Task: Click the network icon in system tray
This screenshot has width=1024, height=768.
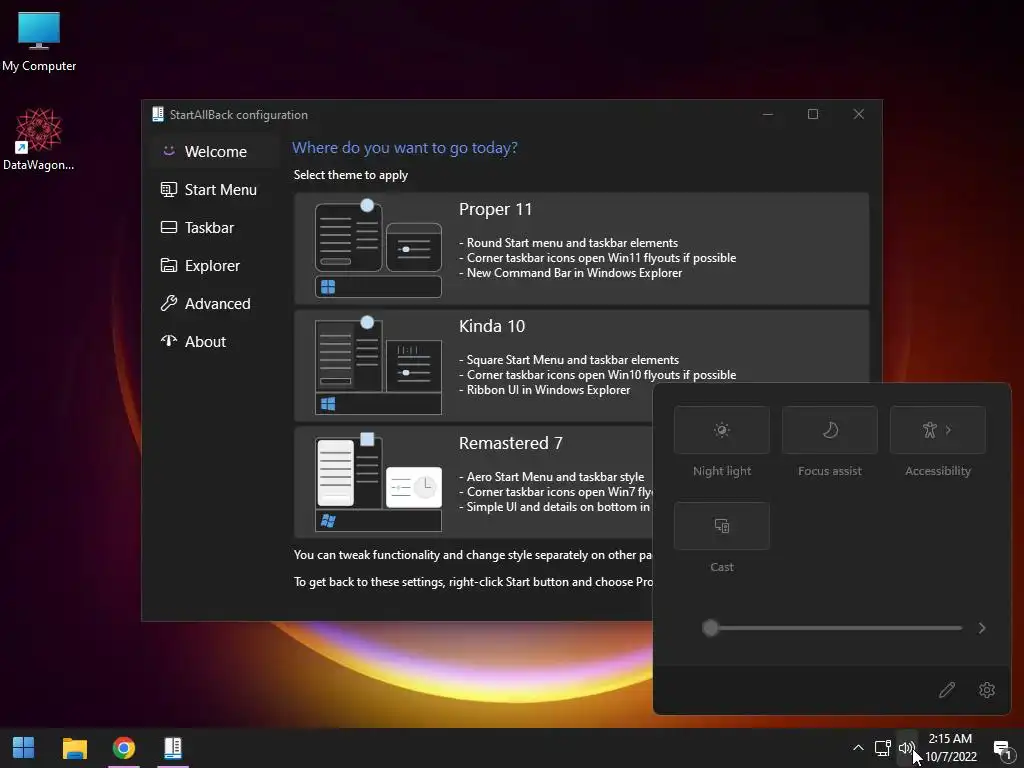Action: point(883,748)
